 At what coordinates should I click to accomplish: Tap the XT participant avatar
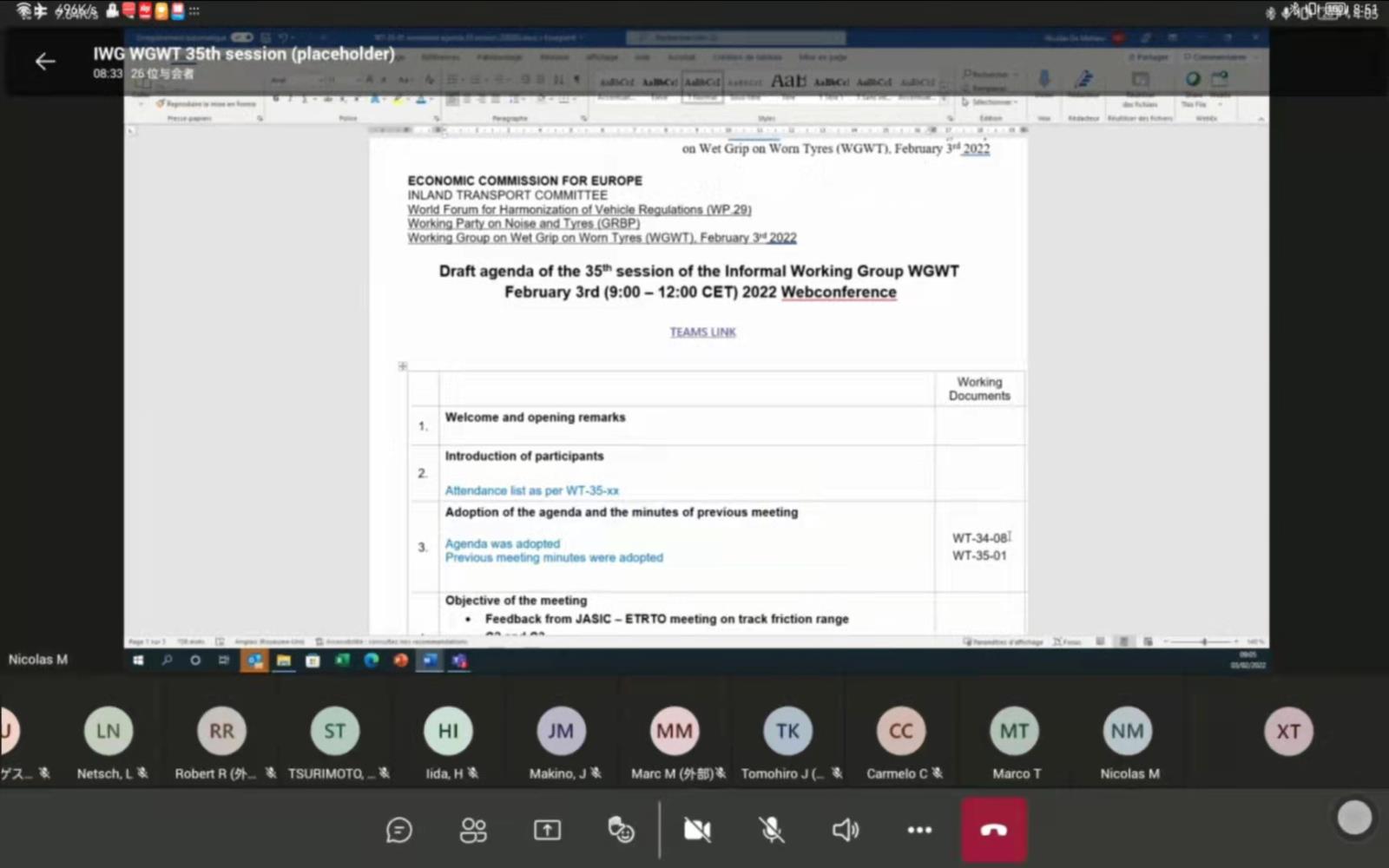tap(1288, 732)
